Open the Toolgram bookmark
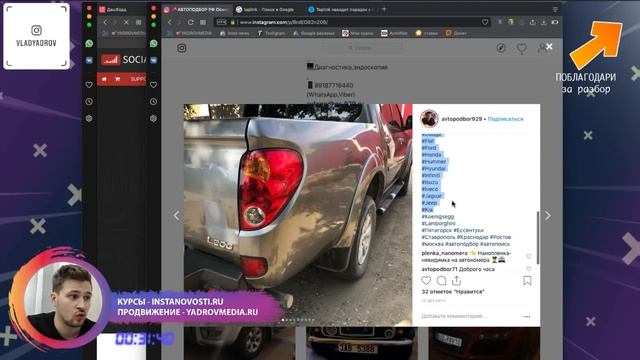640x360 pixels. (271, 33)
